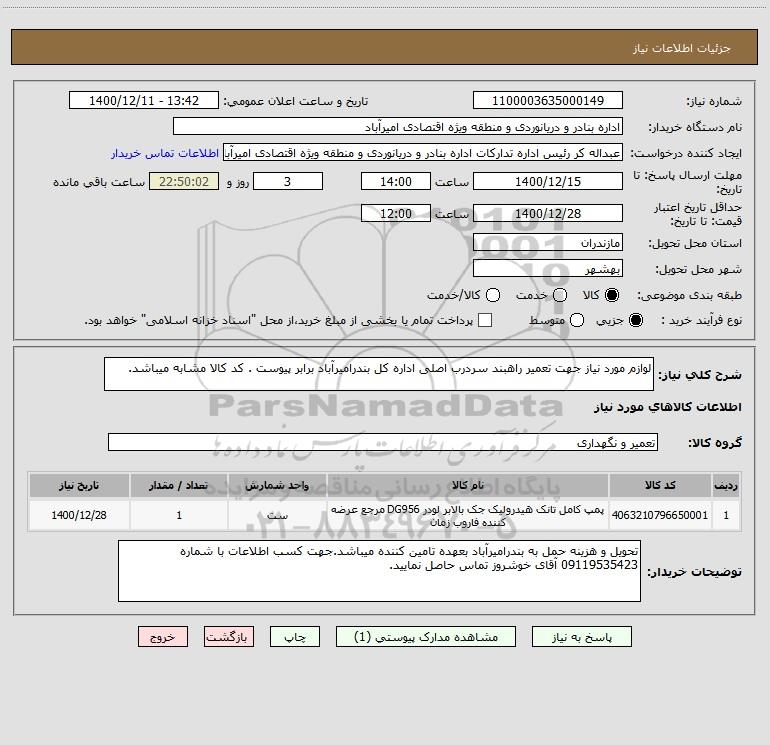Viewport: 770px width, 745px height.
Task: Click the گروه کالا field تعمیر و نگهداری
Action: pos(383,442)
